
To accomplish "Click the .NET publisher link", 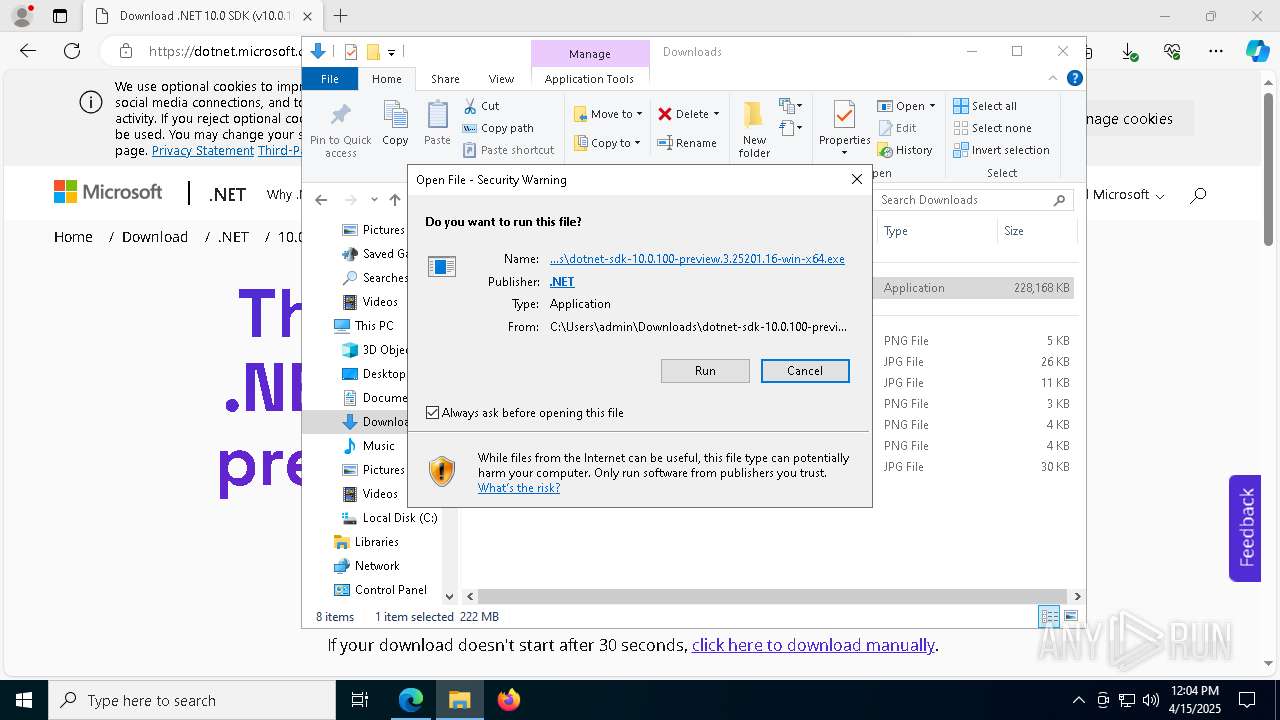I will point(562,282).
